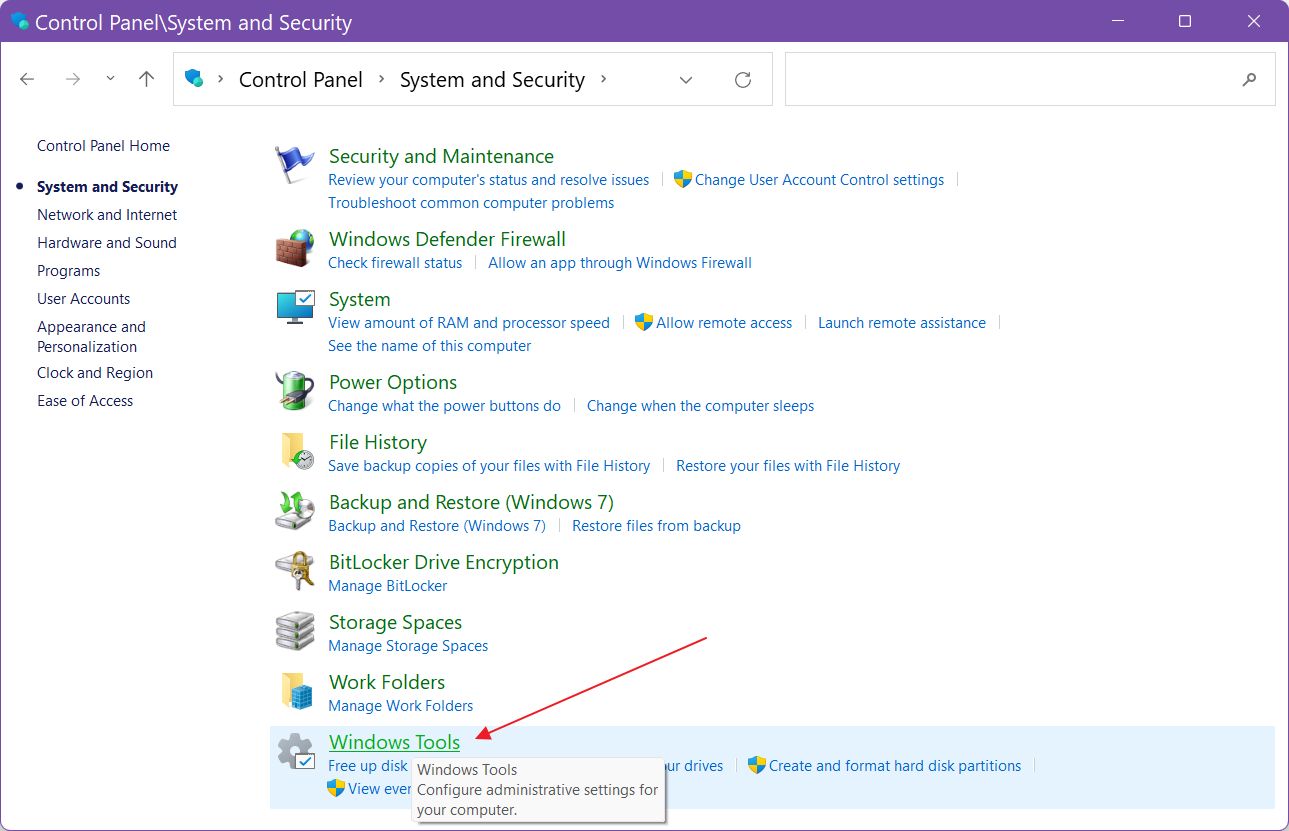Click the Backup and Restore drive icon
The width and height of the screenshot is (1289, 831).
[x=295, y=511]
